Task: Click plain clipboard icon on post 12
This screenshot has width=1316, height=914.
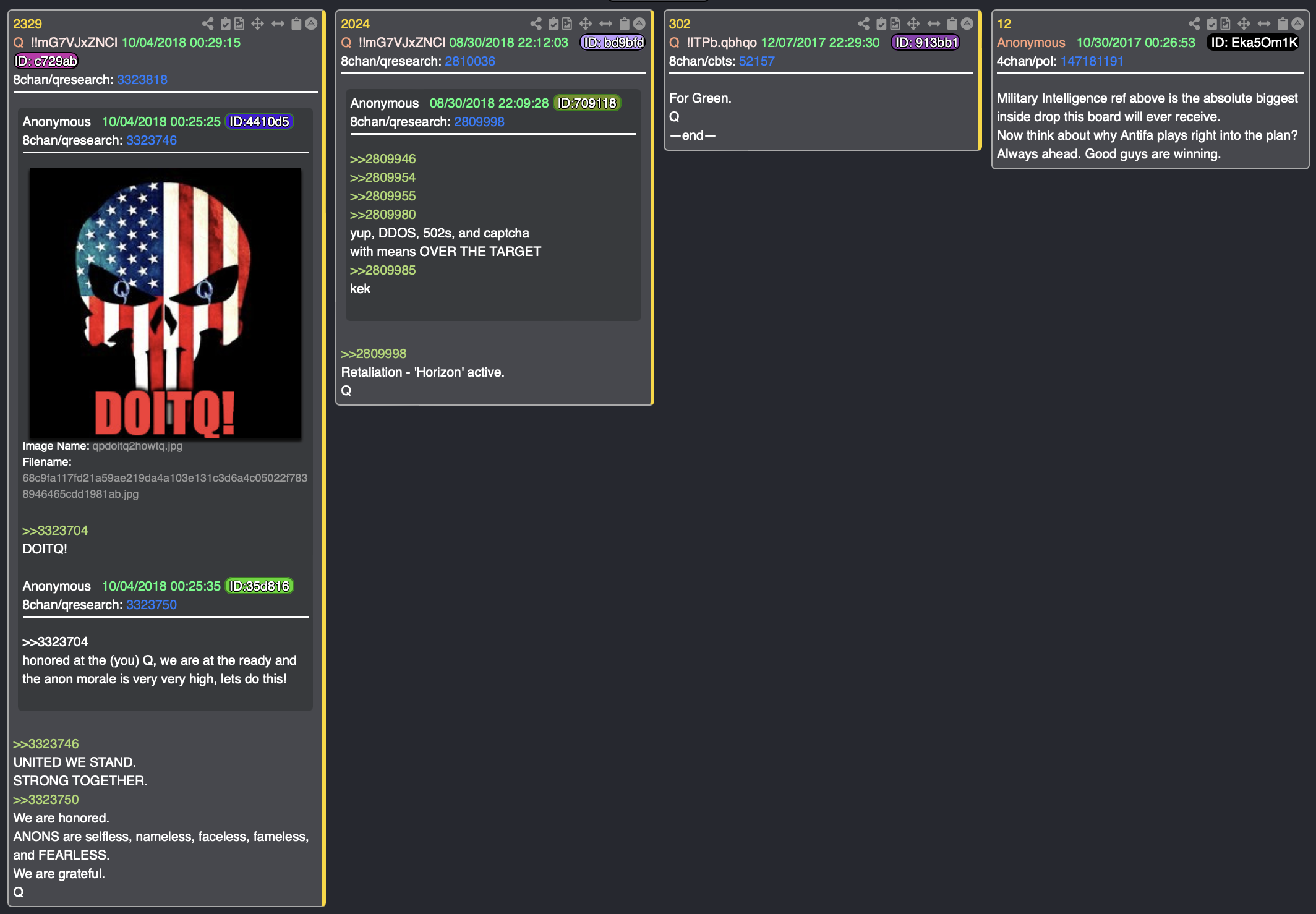Action: [1283, 23]
